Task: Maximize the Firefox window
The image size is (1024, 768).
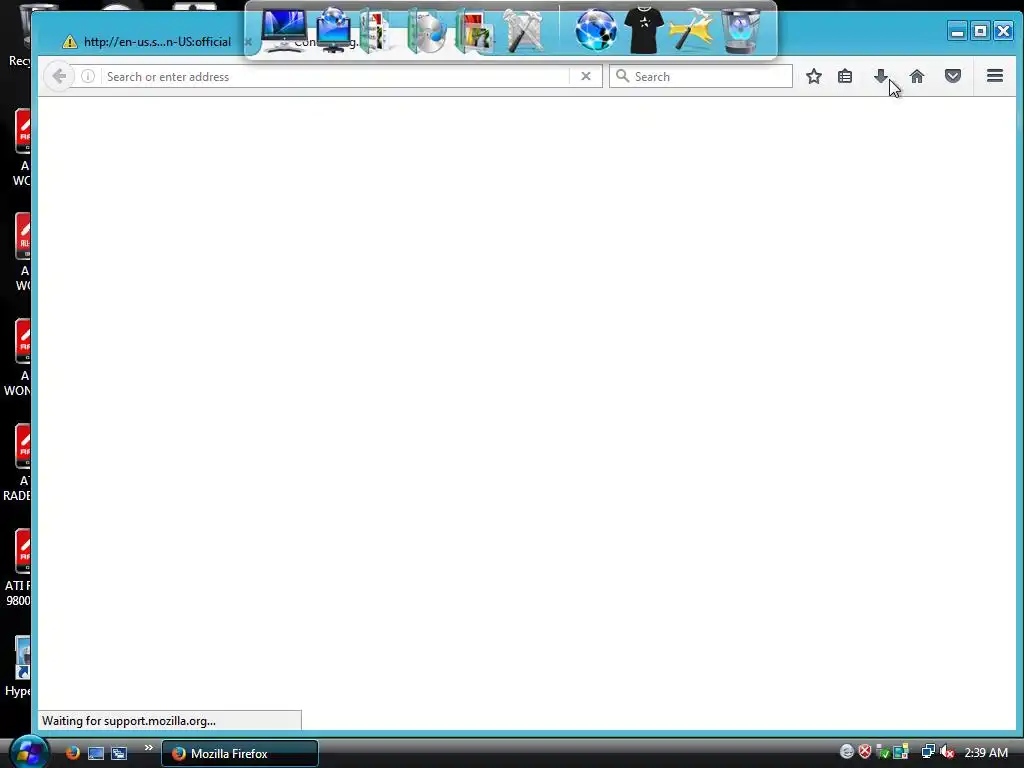Action: [x=980, y=31]
